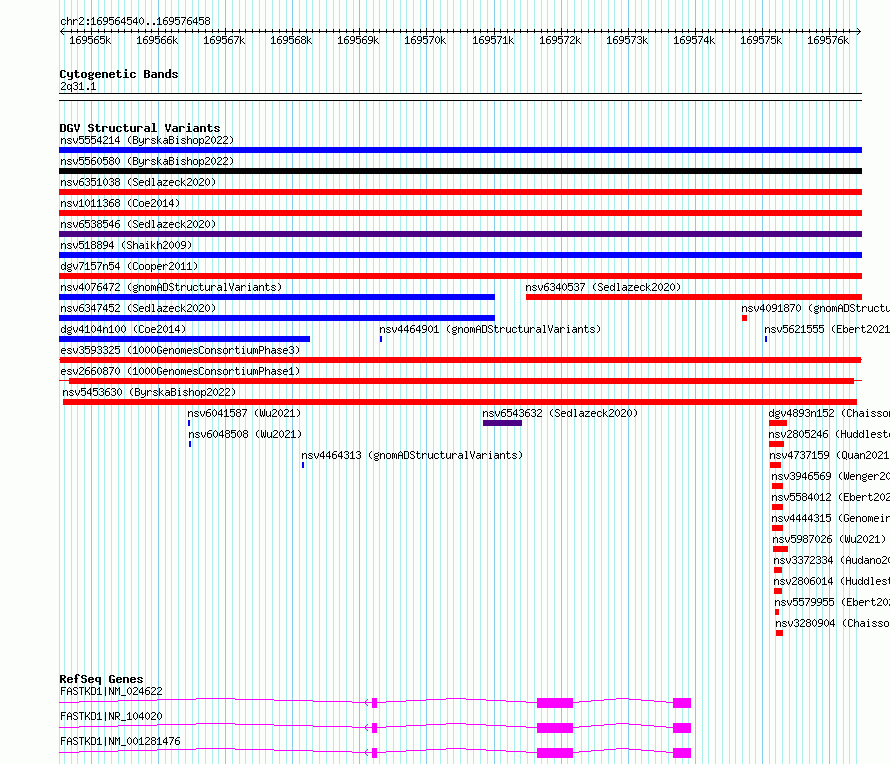890x764 pixels.
Task: Select the small red mark of nsv4091870
Action: [x=744, y=318]
